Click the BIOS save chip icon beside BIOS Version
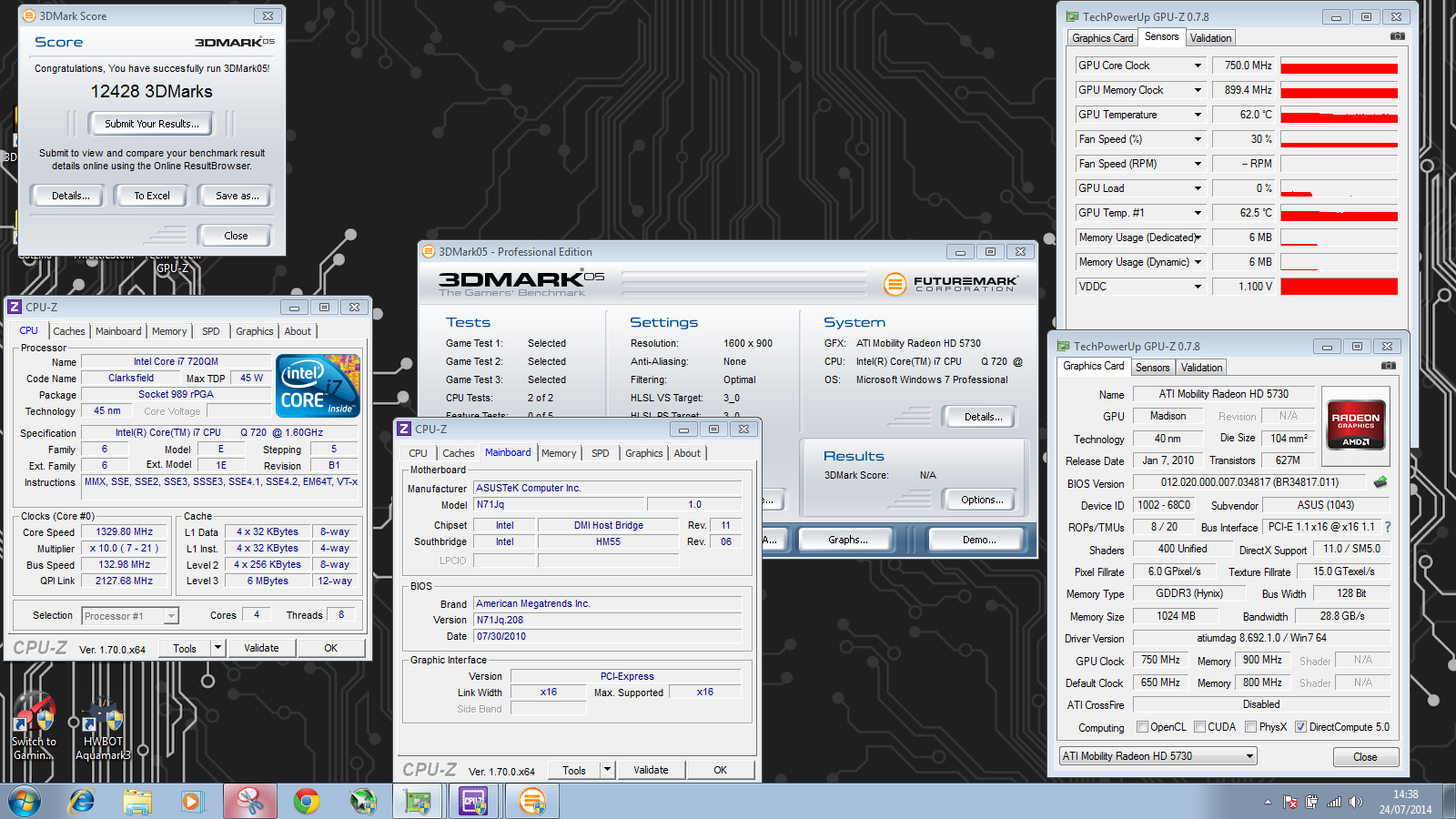The height and width of the screenshot is (819, 1456). click(x=1380, y=482)
